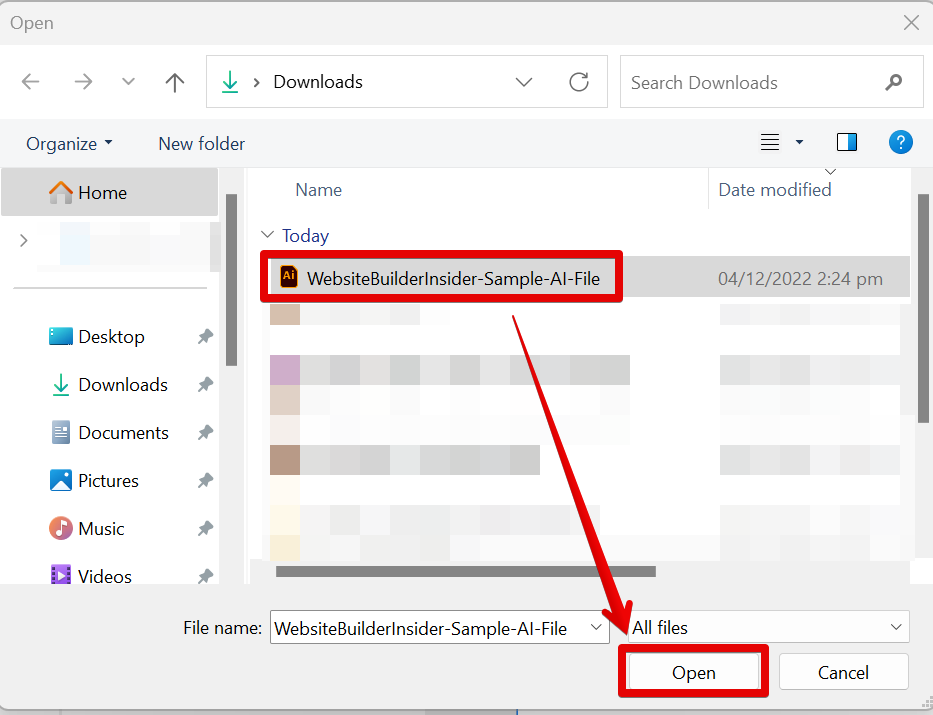Toggle the preview pane icon
933x715 pixels.
coord(847,143)
